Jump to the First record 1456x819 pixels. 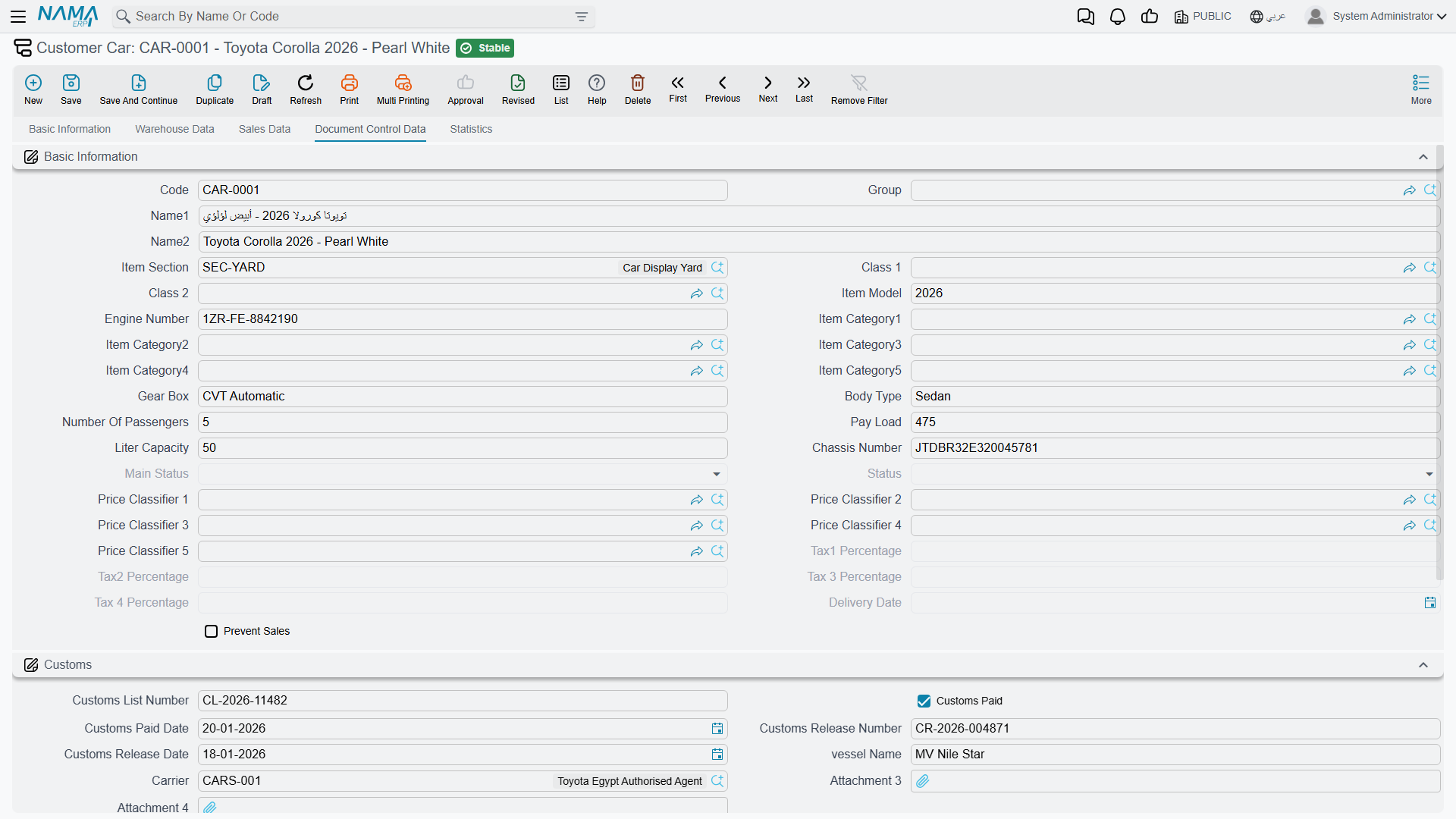pyautogui.click(x=678, y=88)
